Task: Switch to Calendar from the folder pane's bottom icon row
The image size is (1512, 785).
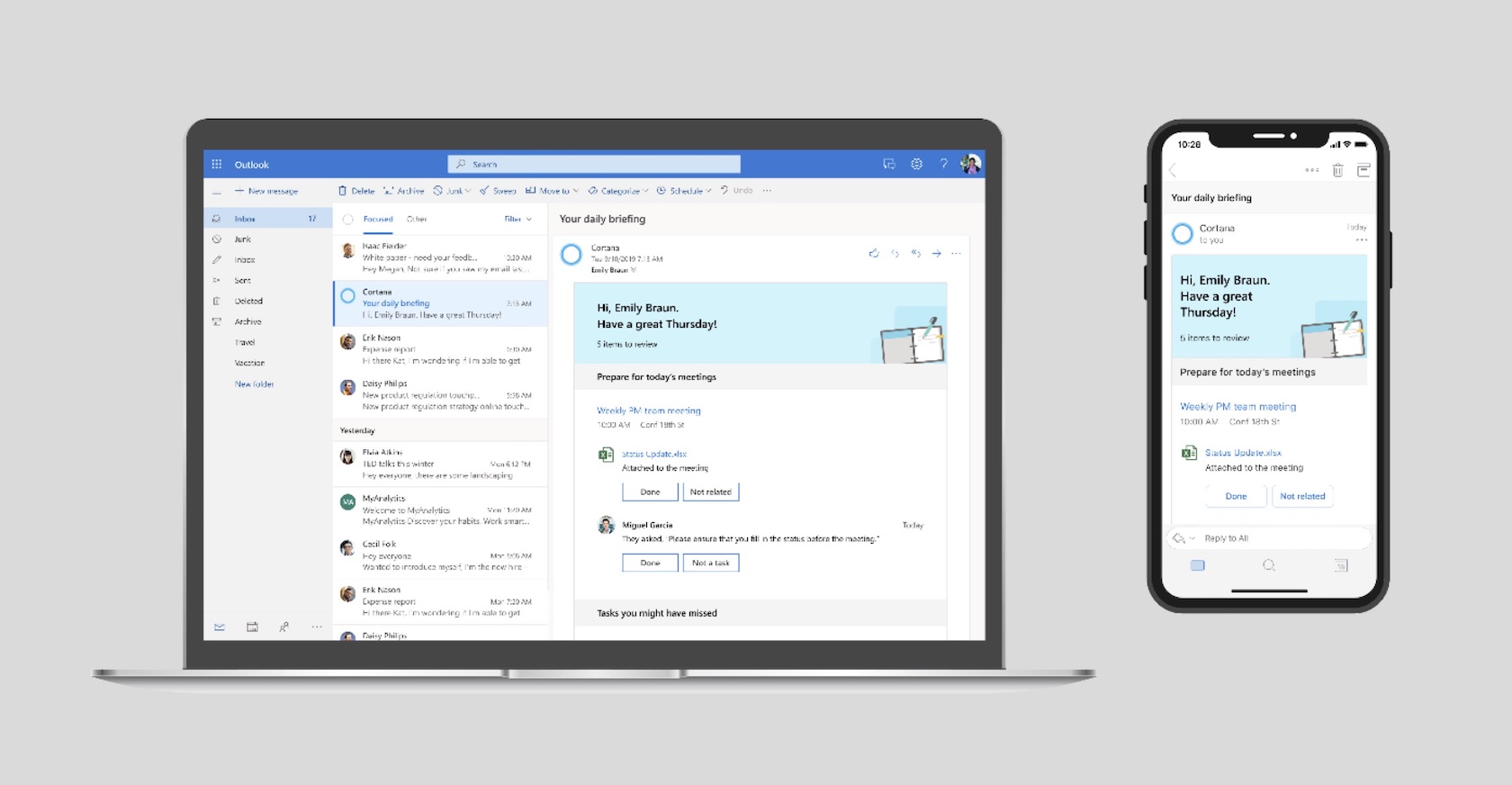Action: (252, 627)
